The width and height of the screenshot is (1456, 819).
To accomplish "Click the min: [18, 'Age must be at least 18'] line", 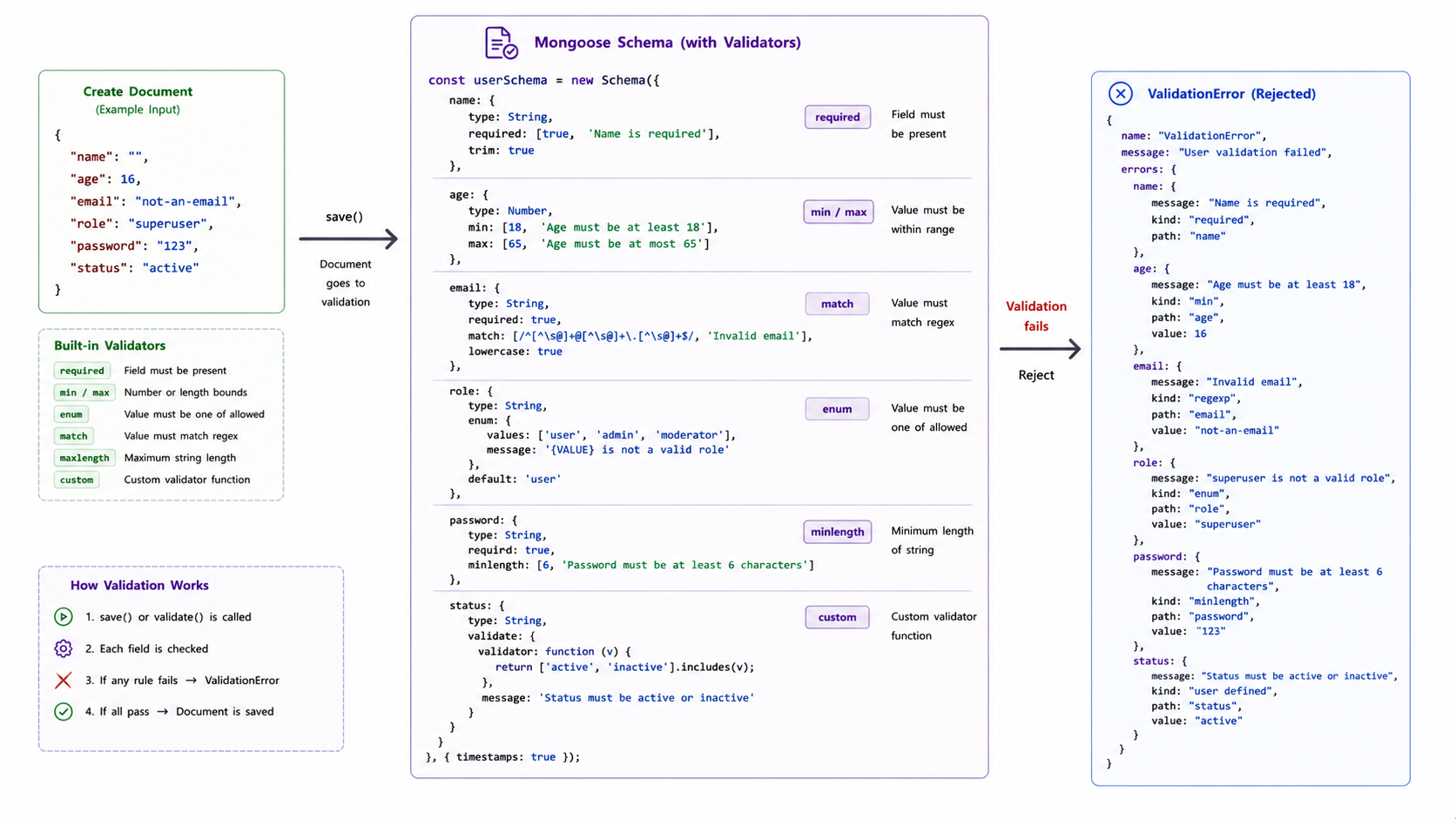I will 593,227.
